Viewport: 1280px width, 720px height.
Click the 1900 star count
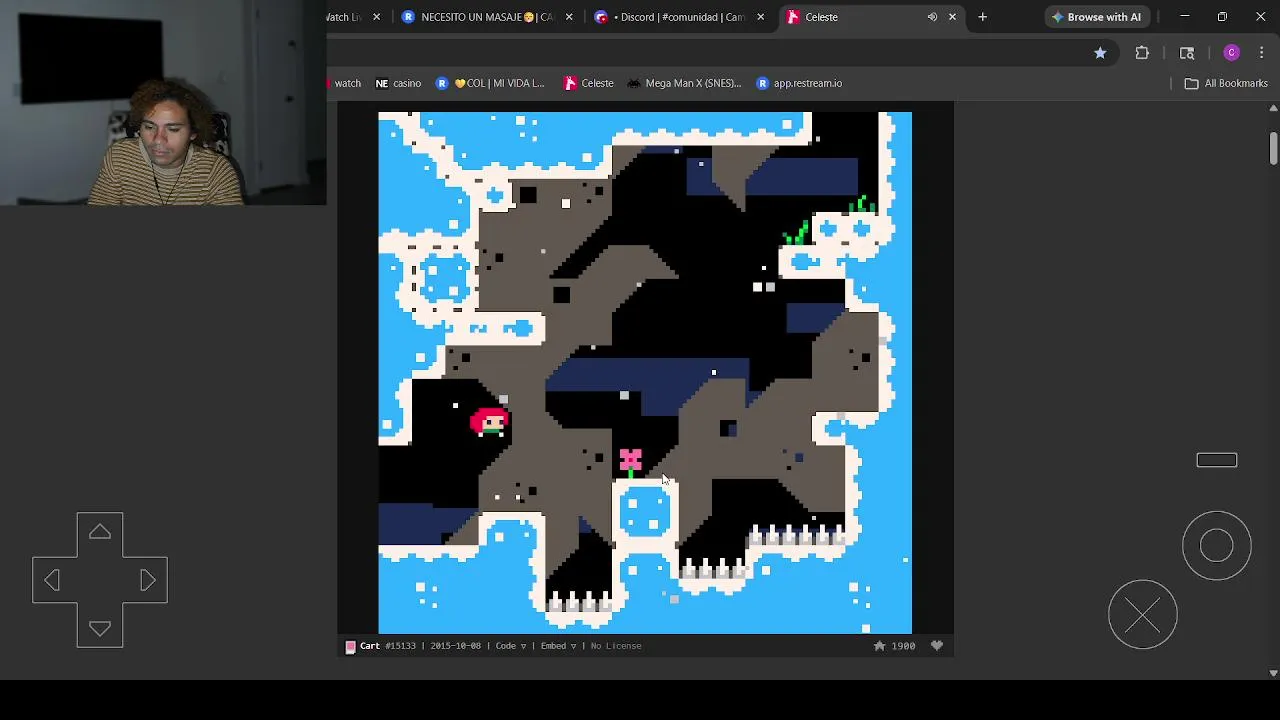(x=903, y=646)
